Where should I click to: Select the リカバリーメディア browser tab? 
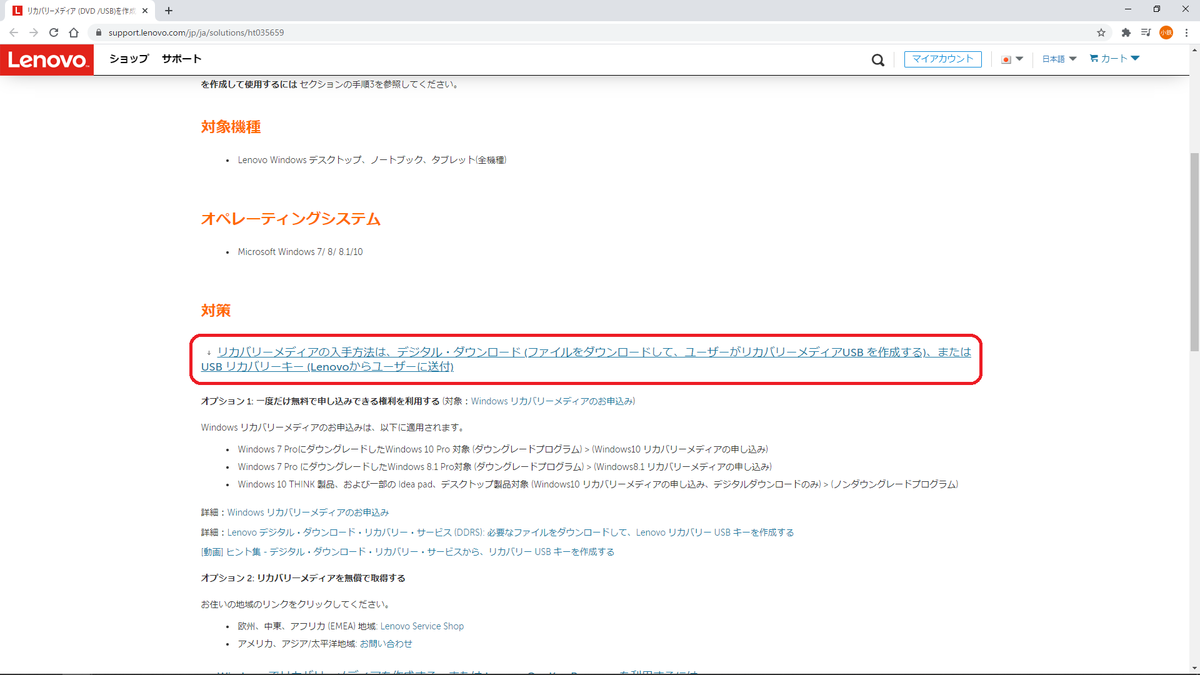(78, 10)
